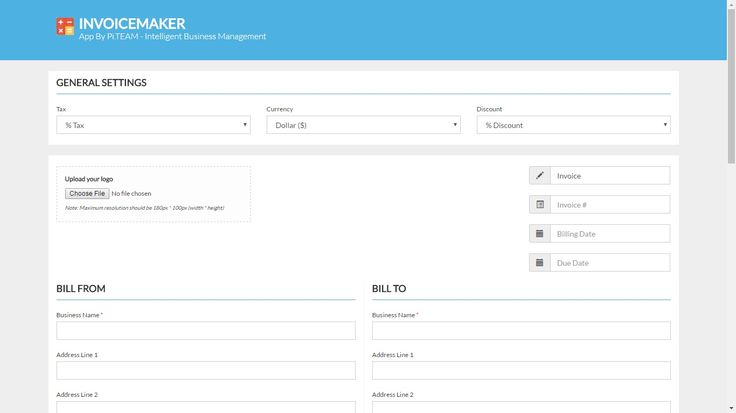Click the Choose File button
This screenshot has width=736, height=413.
pyautogui.click(x=87, y=193)
